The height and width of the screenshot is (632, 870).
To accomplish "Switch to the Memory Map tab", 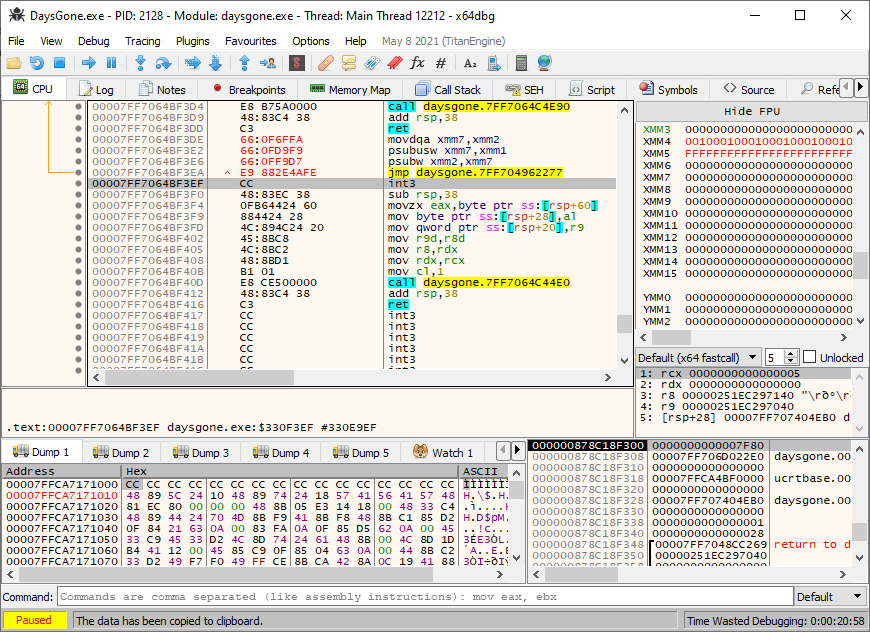I will [x=349, y=88].
